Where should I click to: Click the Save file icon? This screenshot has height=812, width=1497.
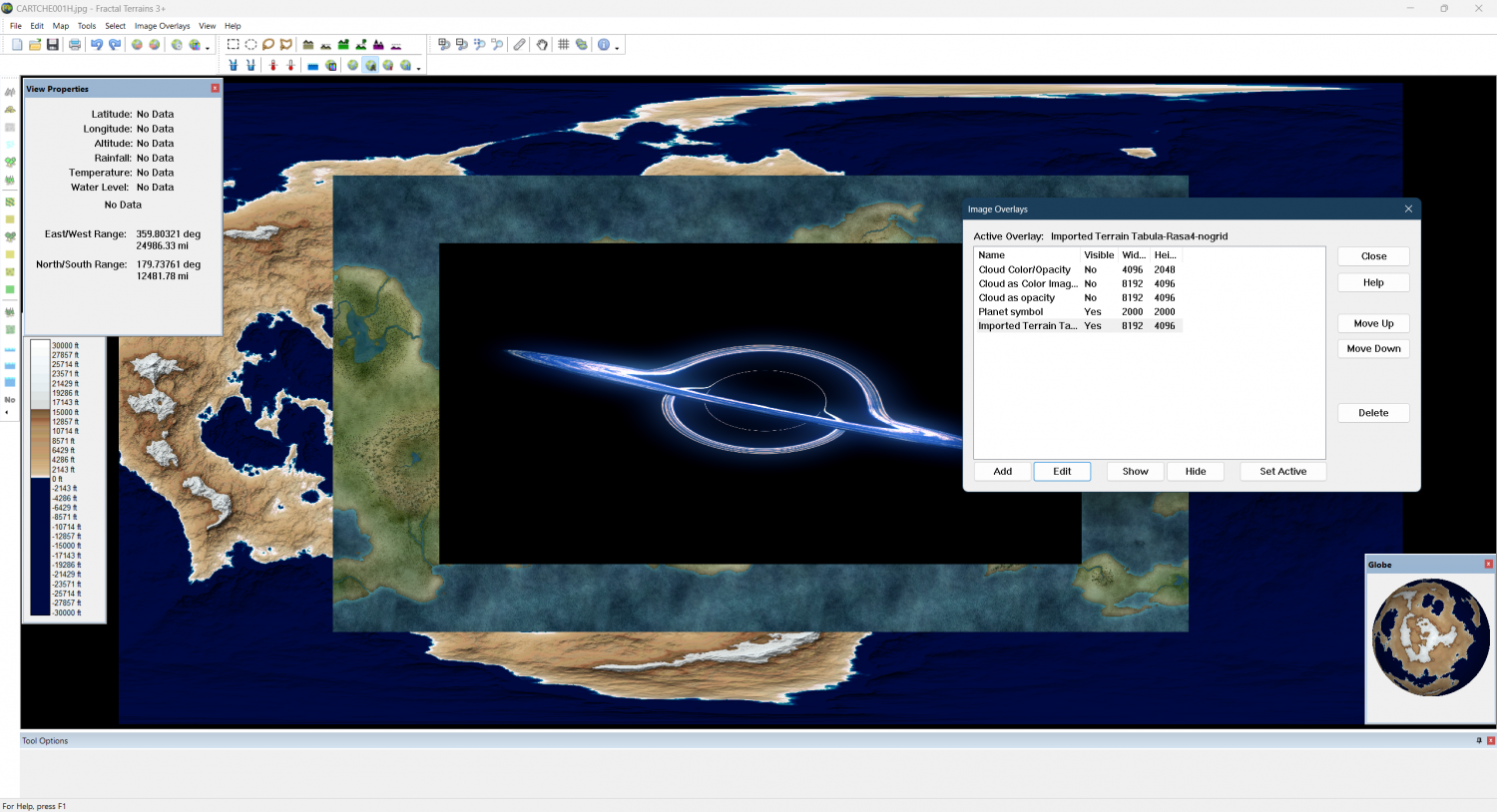point(53,45)
